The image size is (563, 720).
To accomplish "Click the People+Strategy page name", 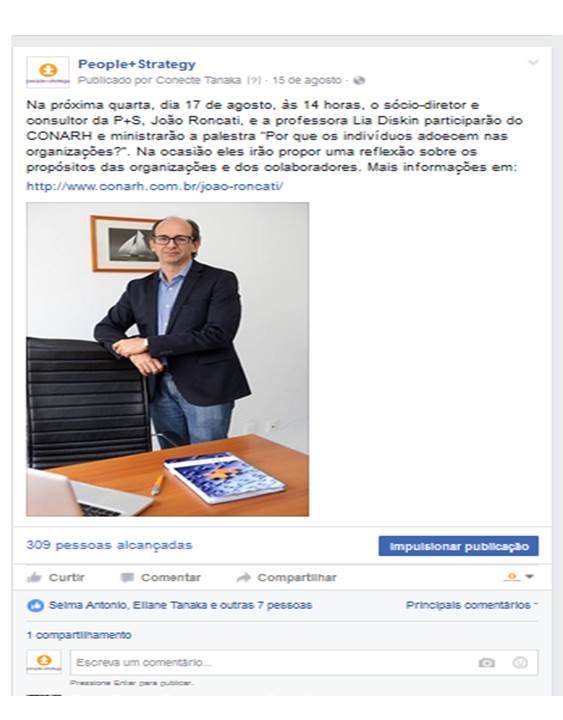I will click(x=137, y=64).
